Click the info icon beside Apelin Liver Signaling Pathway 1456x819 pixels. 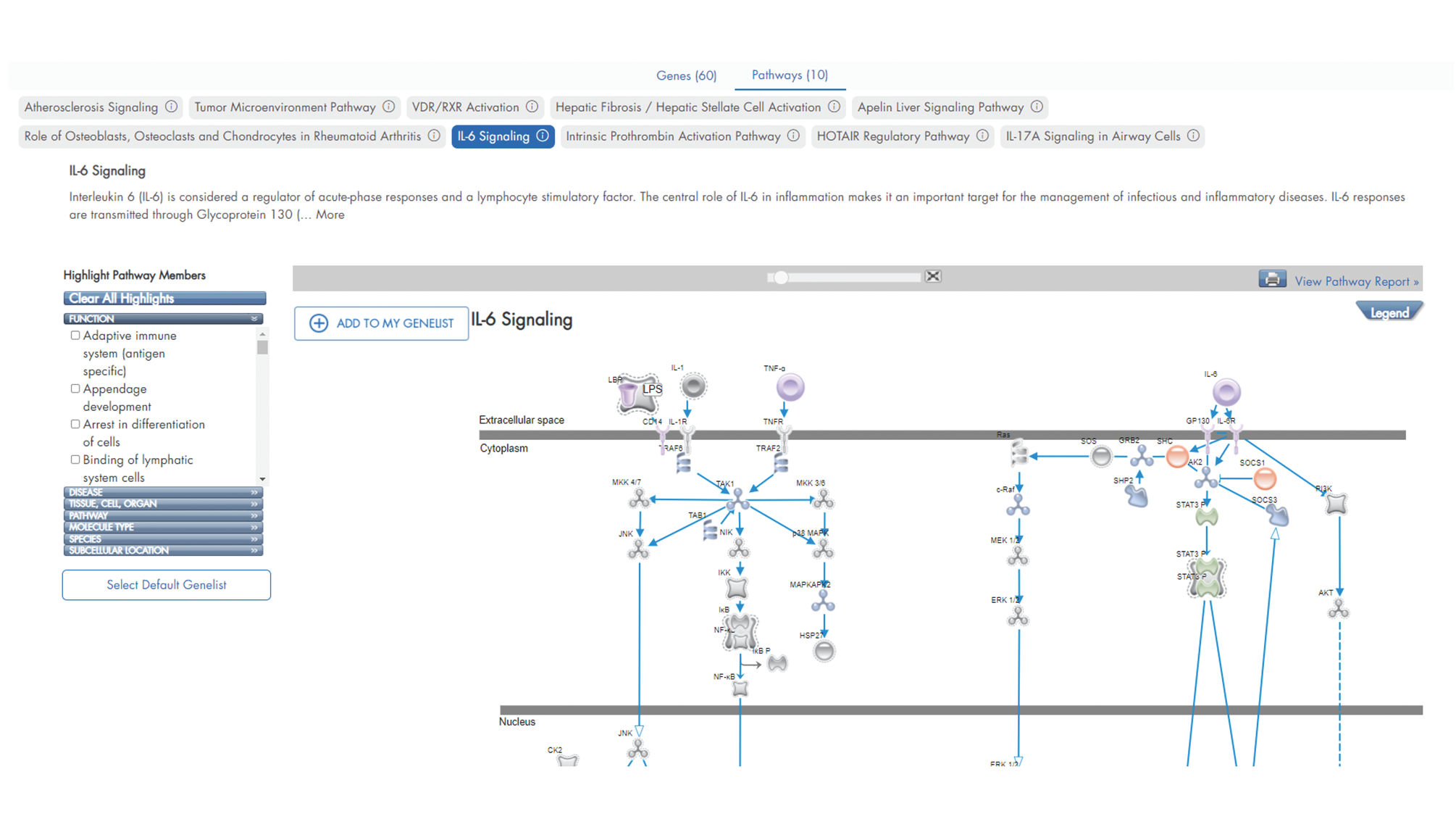click(1037, 107)
